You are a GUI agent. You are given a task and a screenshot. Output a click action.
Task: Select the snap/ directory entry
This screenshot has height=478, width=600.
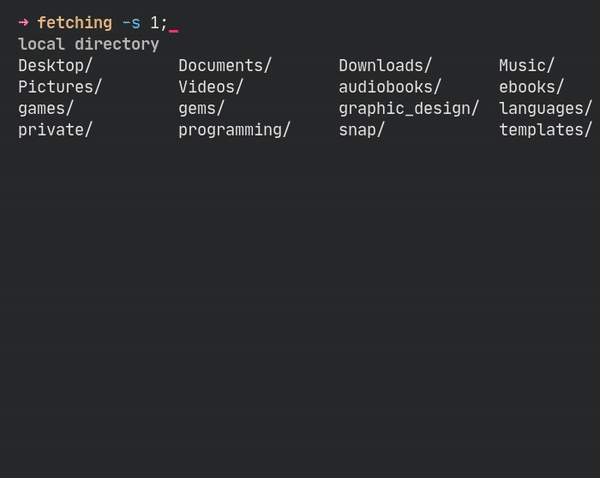362,130
